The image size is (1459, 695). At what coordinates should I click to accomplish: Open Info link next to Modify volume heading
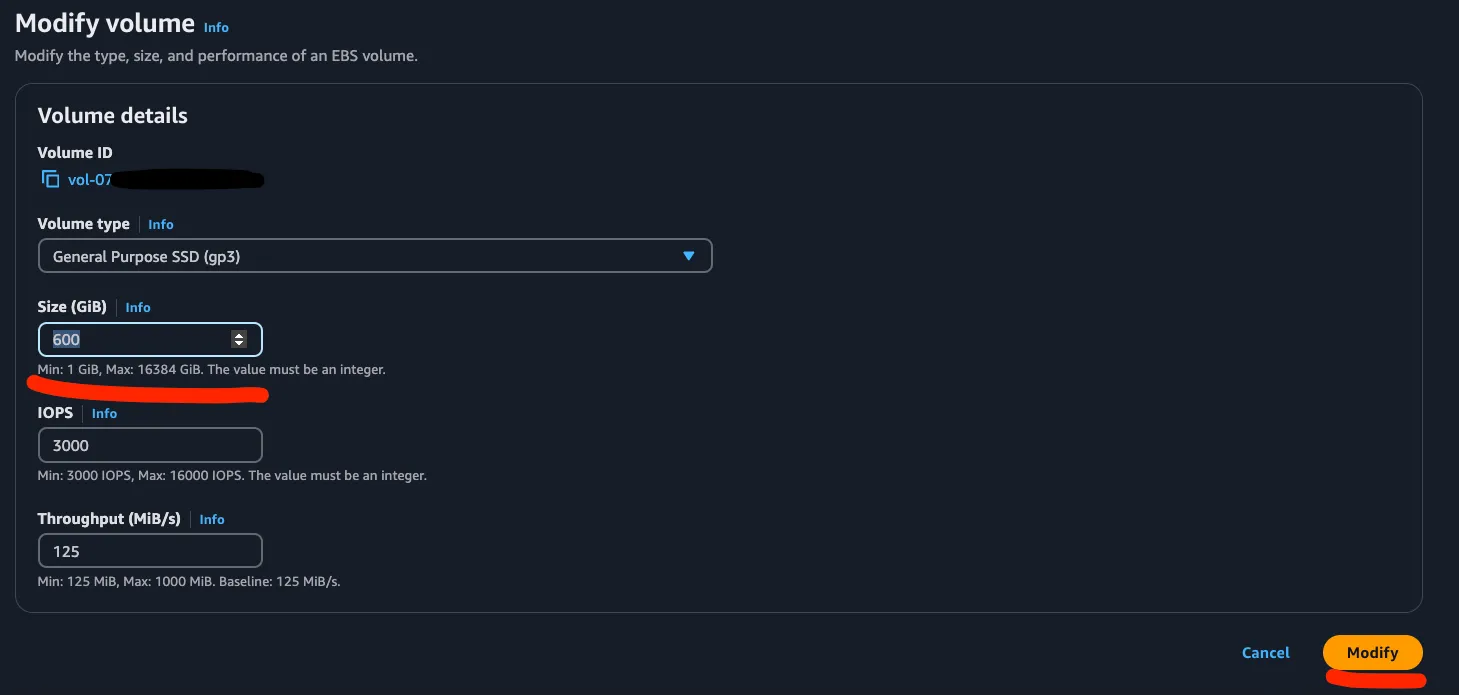[x=216, y=27]
